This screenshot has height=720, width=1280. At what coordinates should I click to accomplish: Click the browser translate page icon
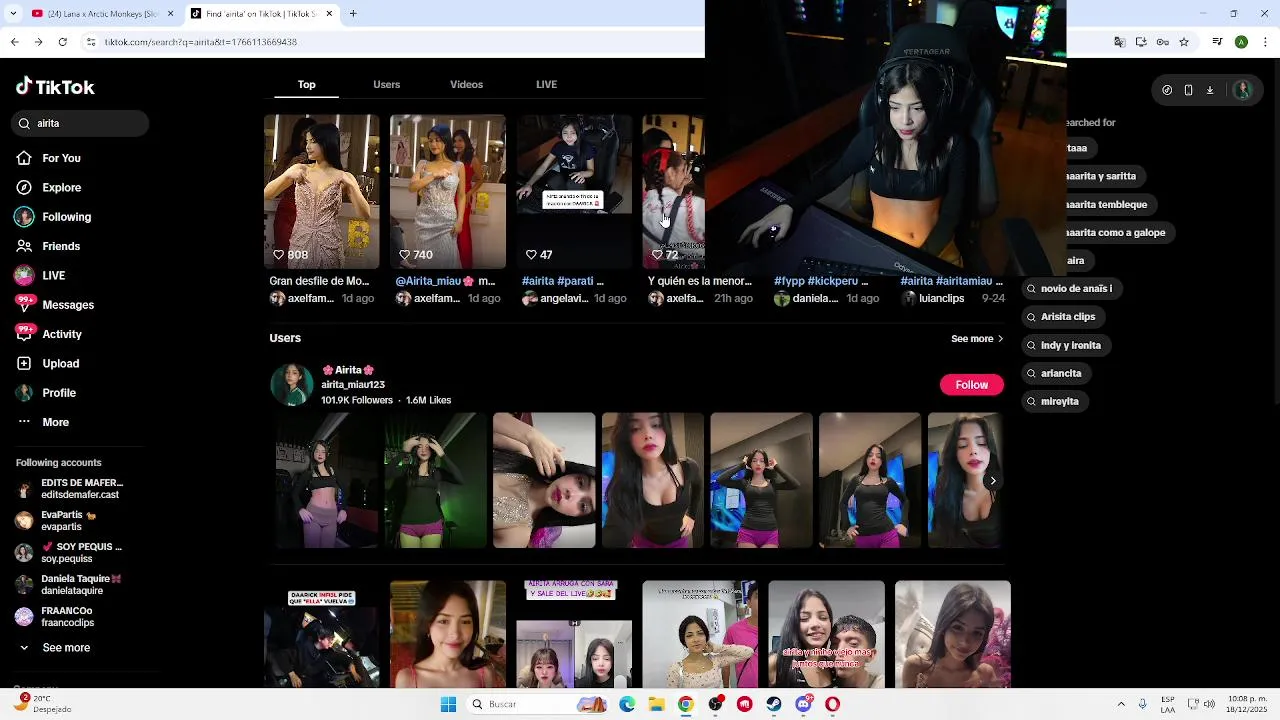click(x=1119, y=42)
